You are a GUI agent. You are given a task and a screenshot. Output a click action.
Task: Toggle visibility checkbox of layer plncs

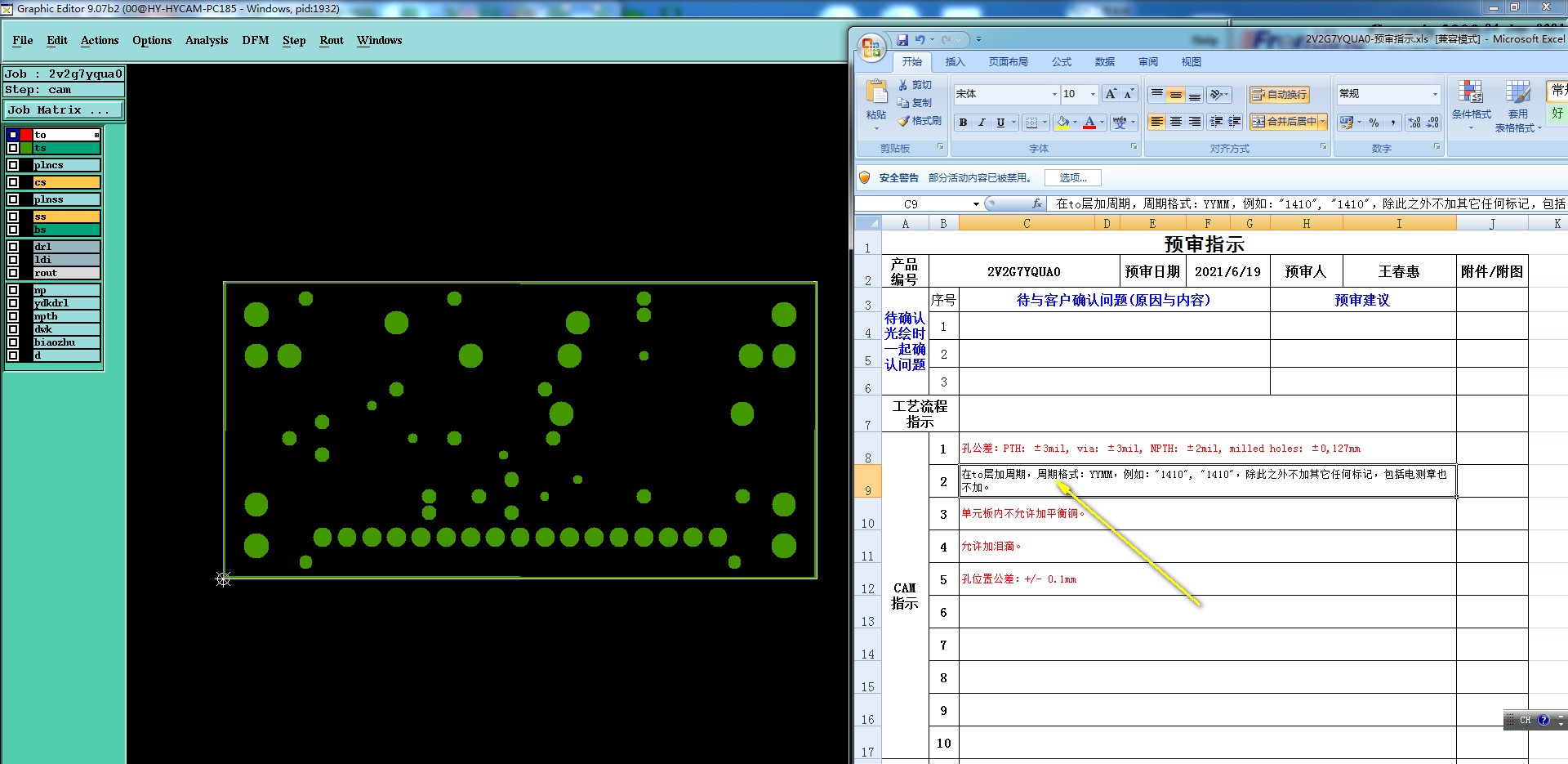(x=13, y=165)
